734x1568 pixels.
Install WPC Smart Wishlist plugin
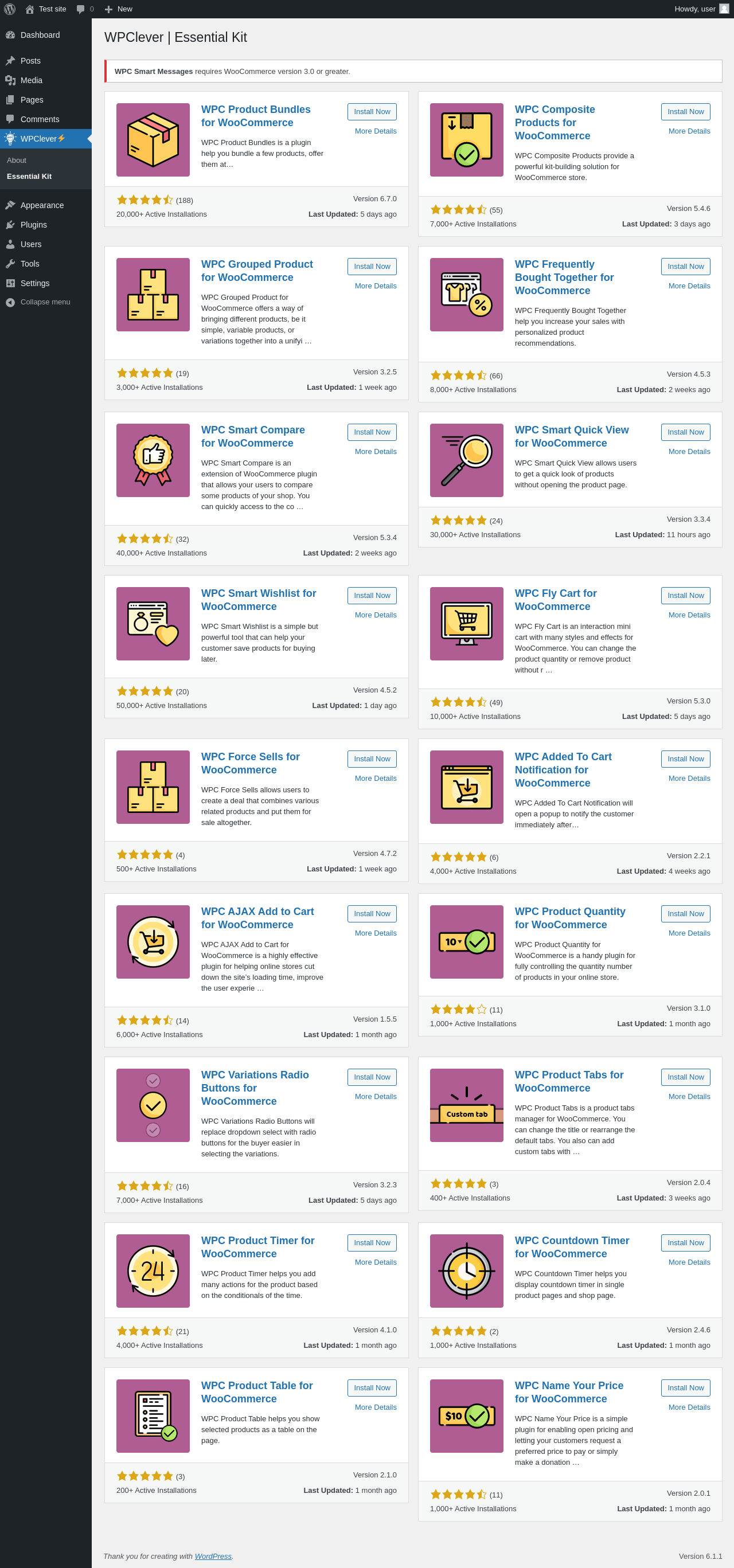[x=372, y=595]
